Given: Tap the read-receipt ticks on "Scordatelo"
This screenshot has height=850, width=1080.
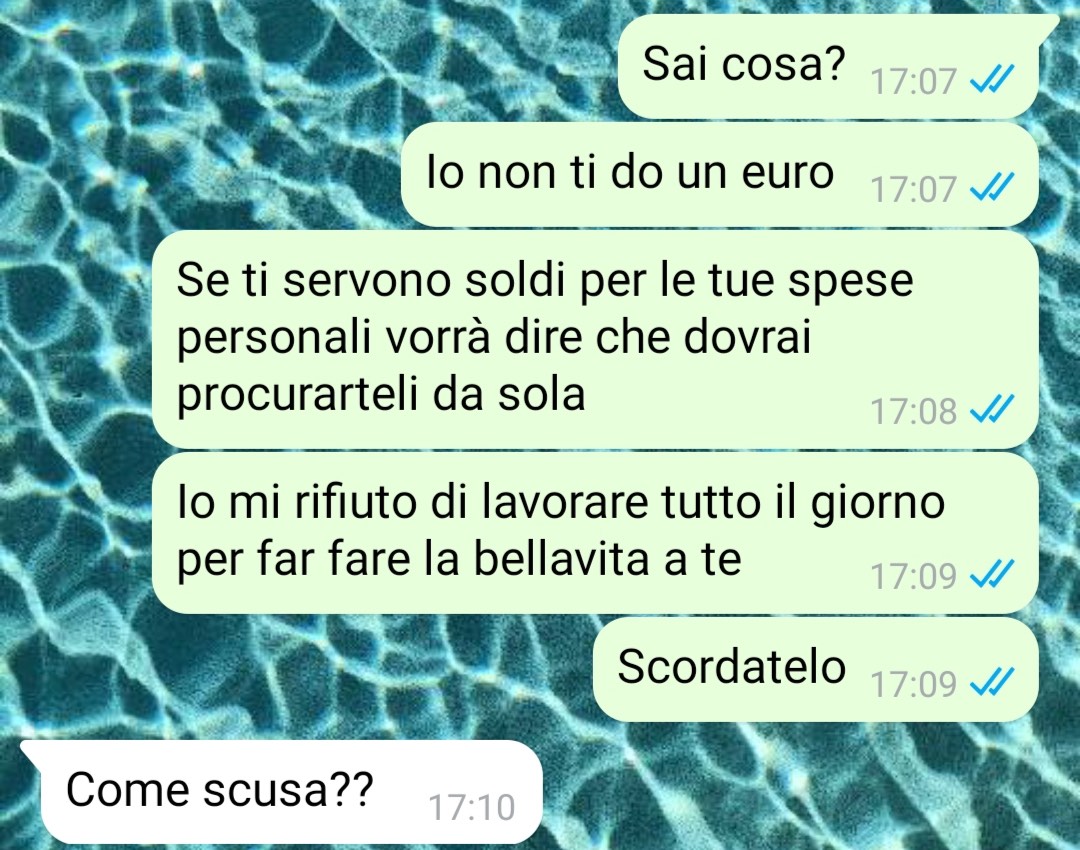Looking at the screenshot, I should click(992, 682).
